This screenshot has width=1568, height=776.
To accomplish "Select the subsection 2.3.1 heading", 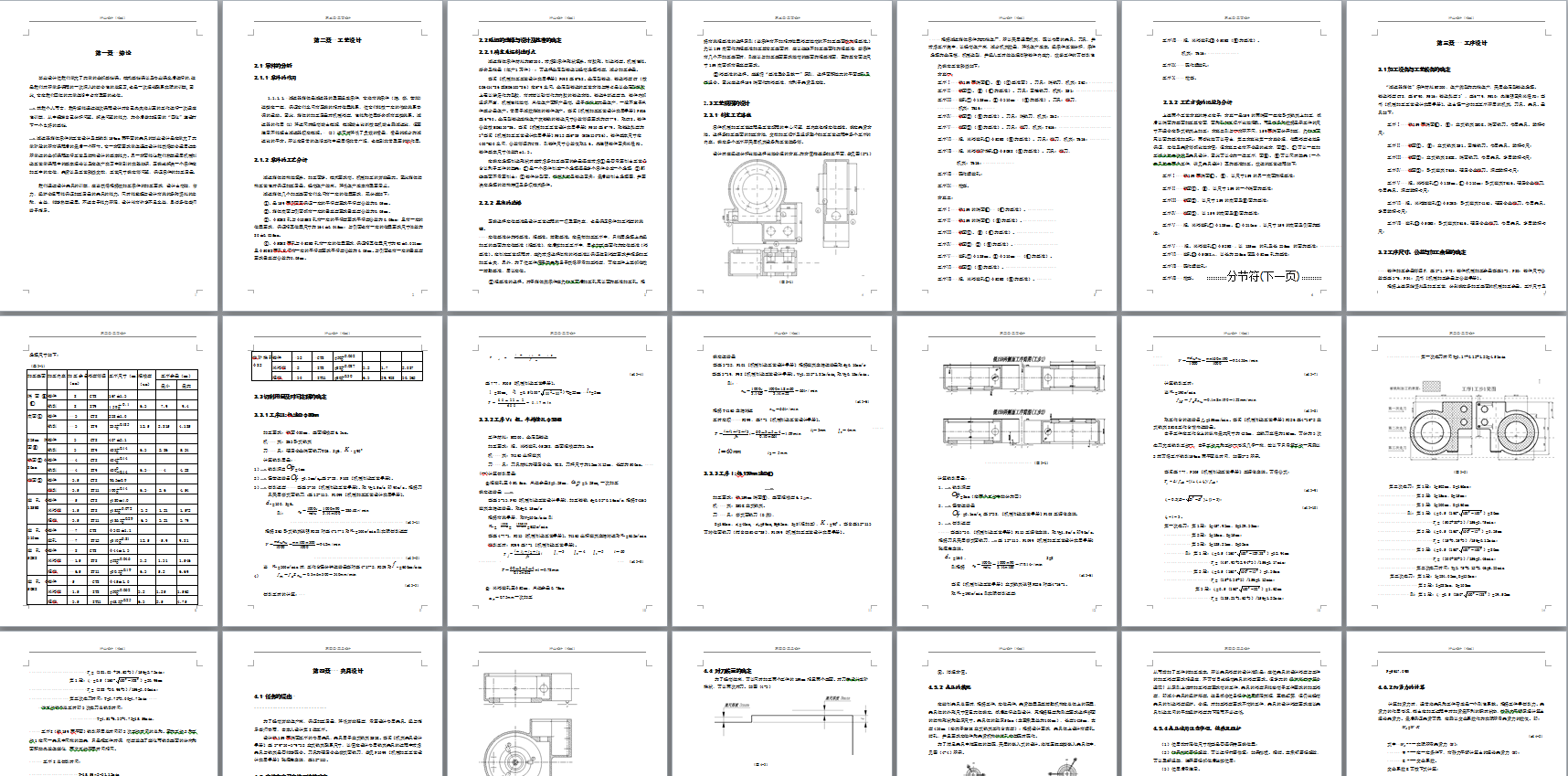I will coord(726,115).
